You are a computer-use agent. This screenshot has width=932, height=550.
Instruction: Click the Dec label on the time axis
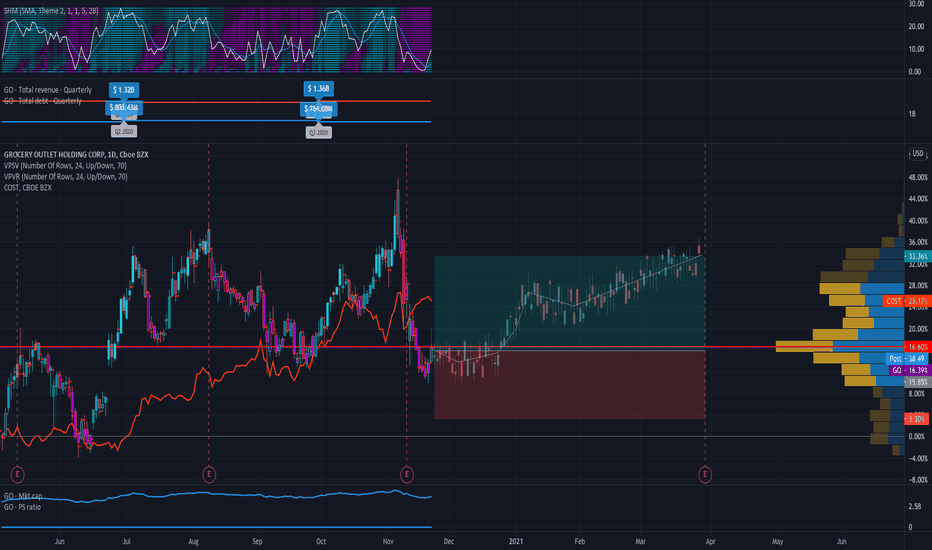click(449, 542)
